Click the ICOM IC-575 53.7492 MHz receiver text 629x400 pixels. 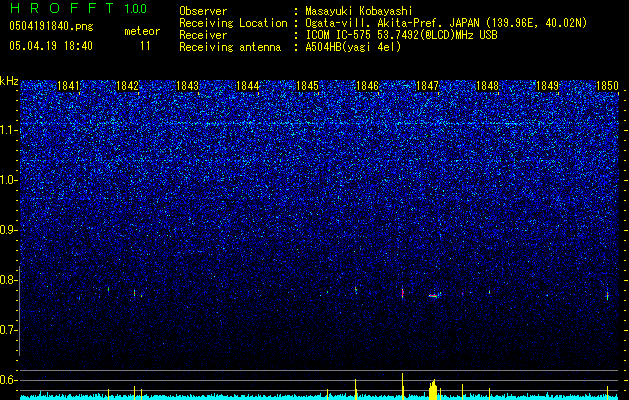click(x=401, y=35)
